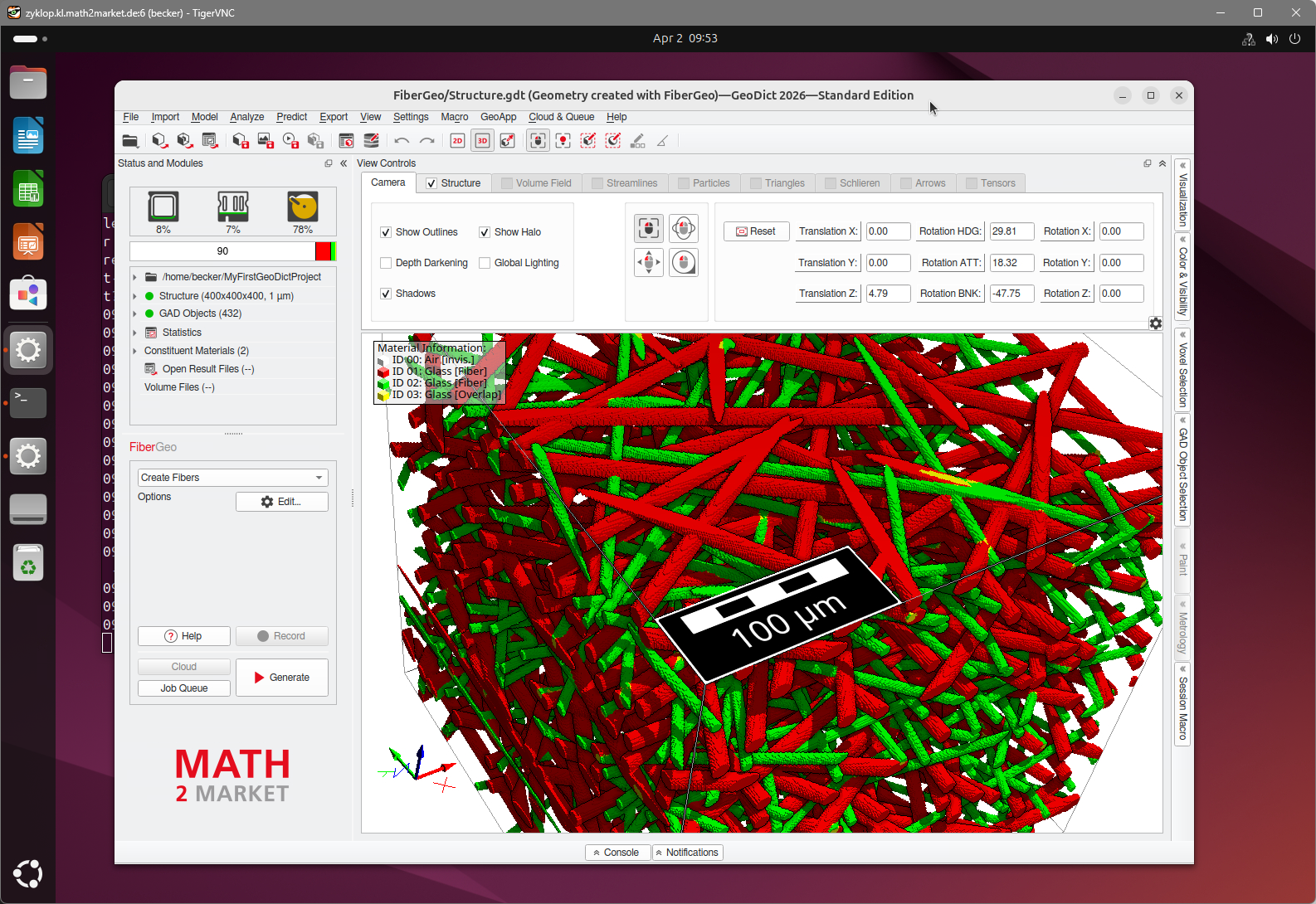The image size is (1316, 904).
Task: Open LibreOffice Writer from the dock
Action: click(x=28, y=136)
